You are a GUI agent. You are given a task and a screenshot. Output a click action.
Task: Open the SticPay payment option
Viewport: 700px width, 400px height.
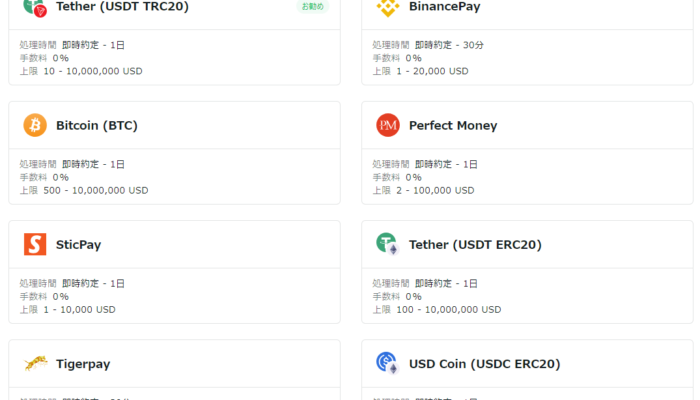point(79,245)
